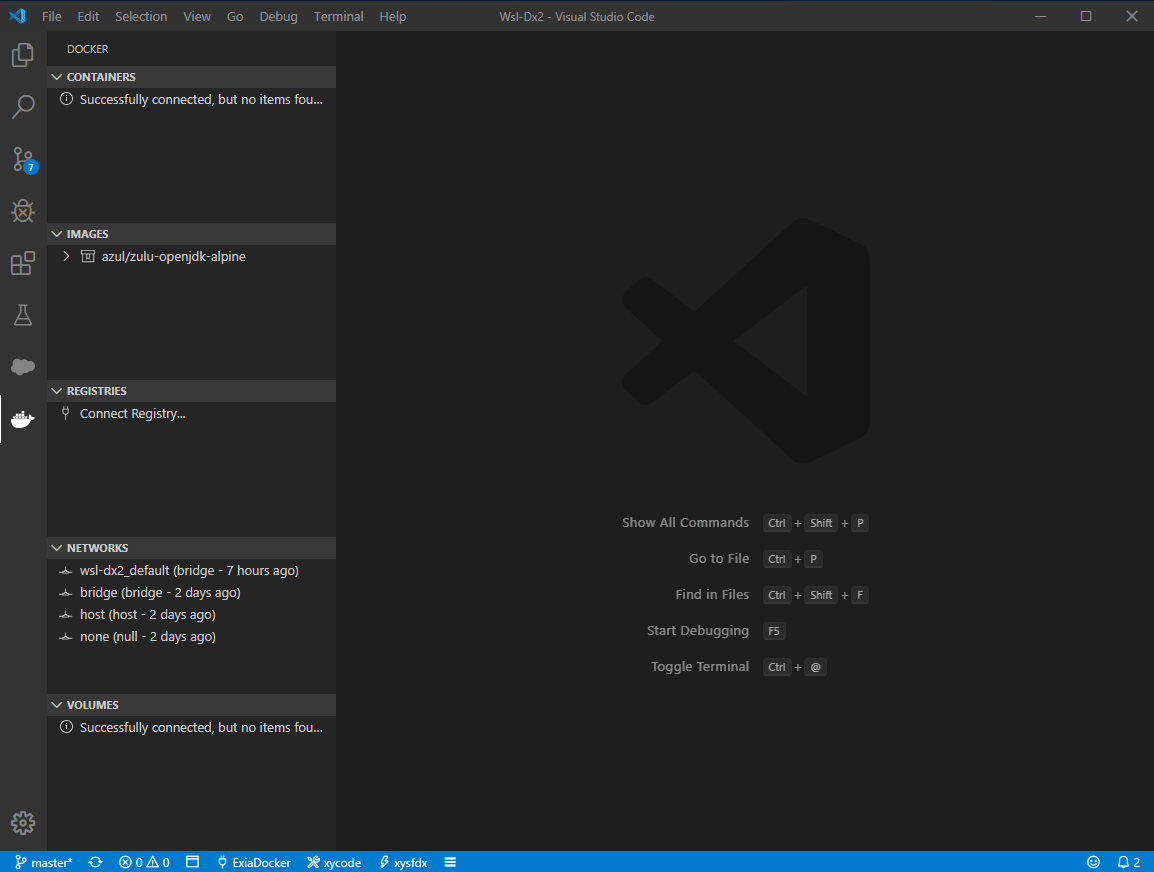Viewport: 1154px width, 872px height.
Task: Open the Go menu
Action: pos(235,16)
